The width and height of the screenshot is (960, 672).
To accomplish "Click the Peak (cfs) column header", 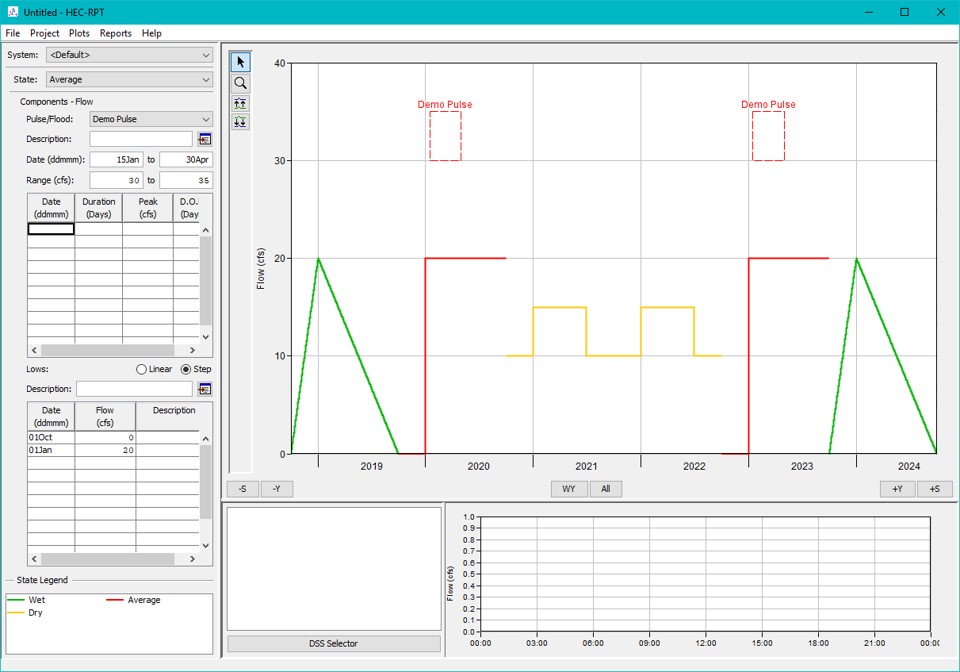I will (148, 208).
